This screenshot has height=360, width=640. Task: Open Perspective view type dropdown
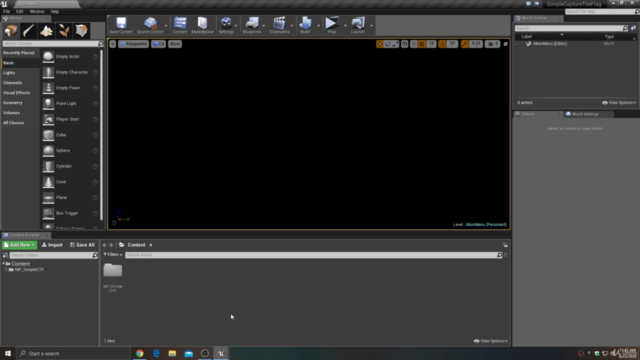point(133,44)
